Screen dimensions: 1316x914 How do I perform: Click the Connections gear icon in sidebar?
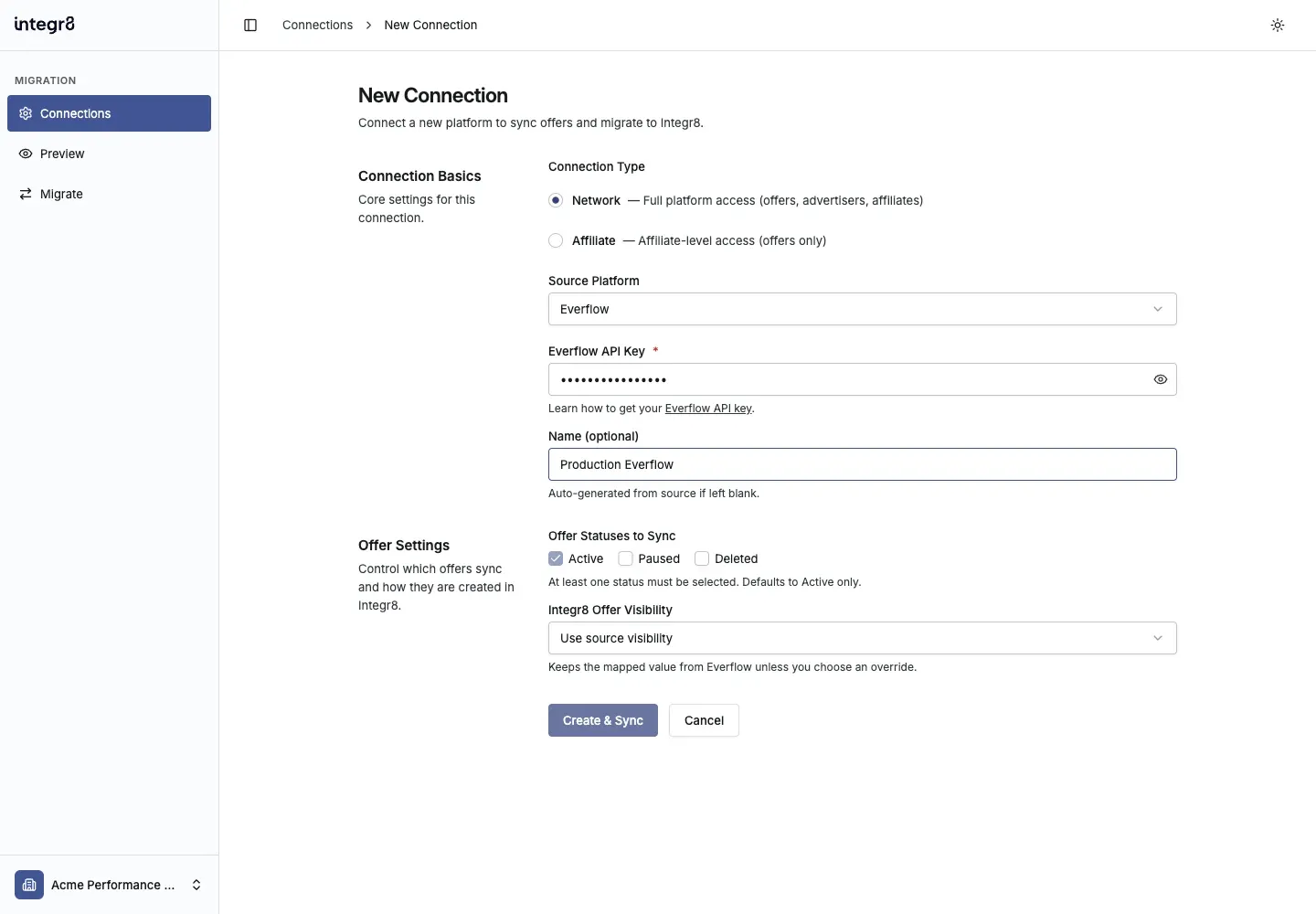[26, 113]
